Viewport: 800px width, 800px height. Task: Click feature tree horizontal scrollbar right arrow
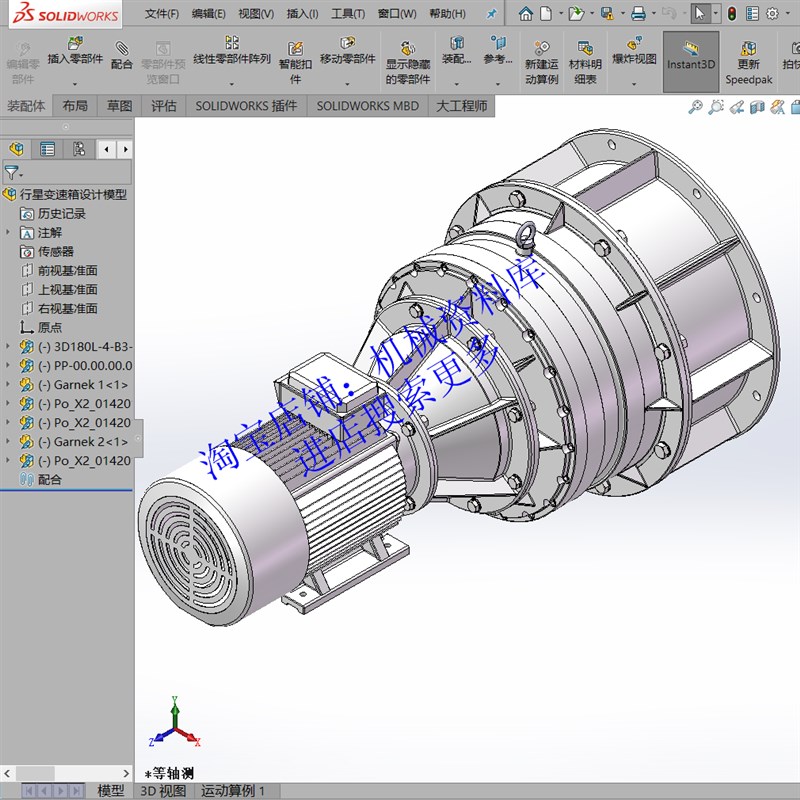126,773
